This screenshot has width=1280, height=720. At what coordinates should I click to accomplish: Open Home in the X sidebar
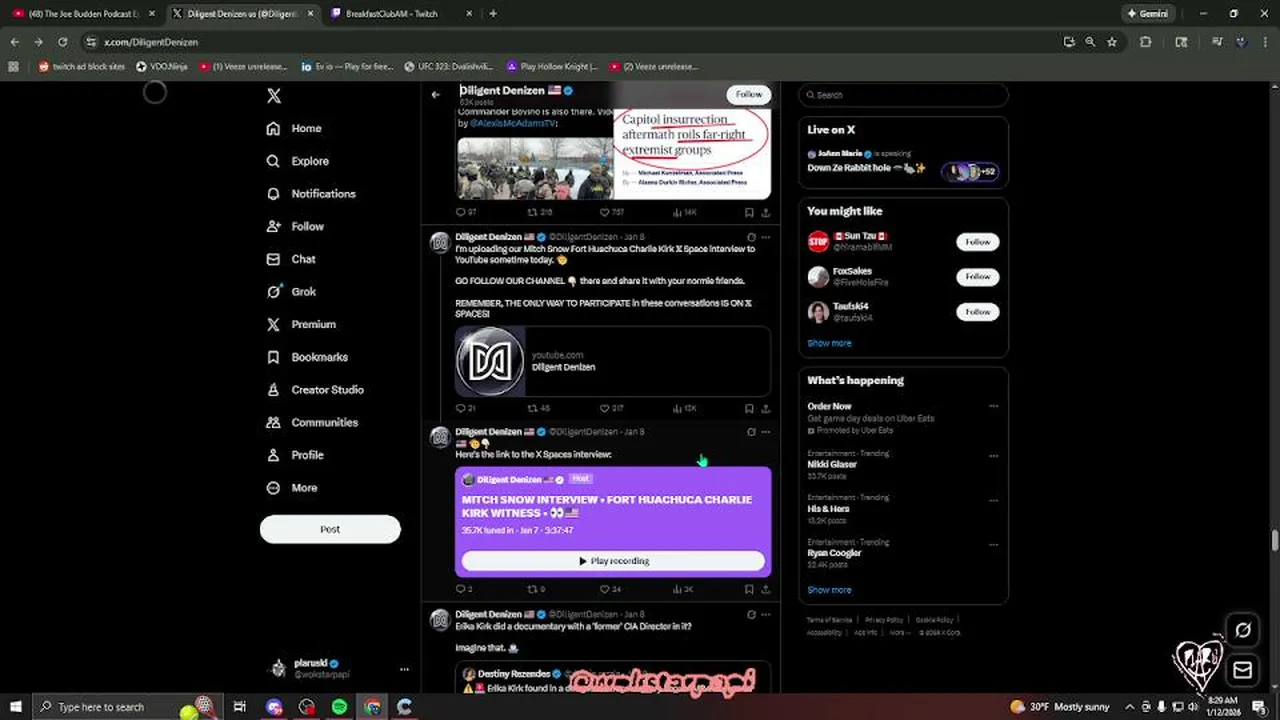click(x=294, y=128)
